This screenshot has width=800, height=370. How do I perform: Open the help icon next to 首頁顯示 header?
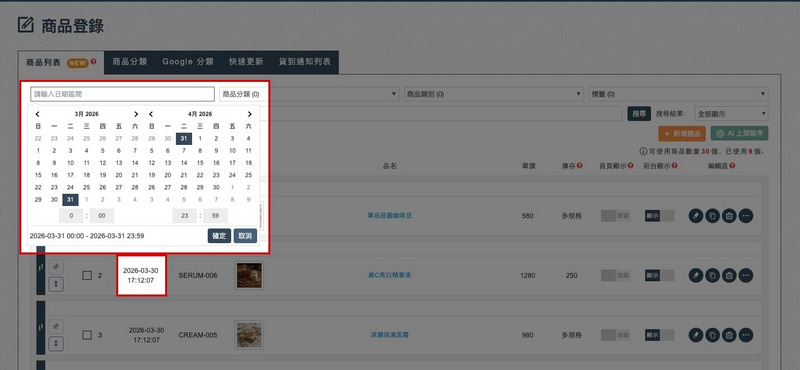pyautogui.click(x=631, y=166)
